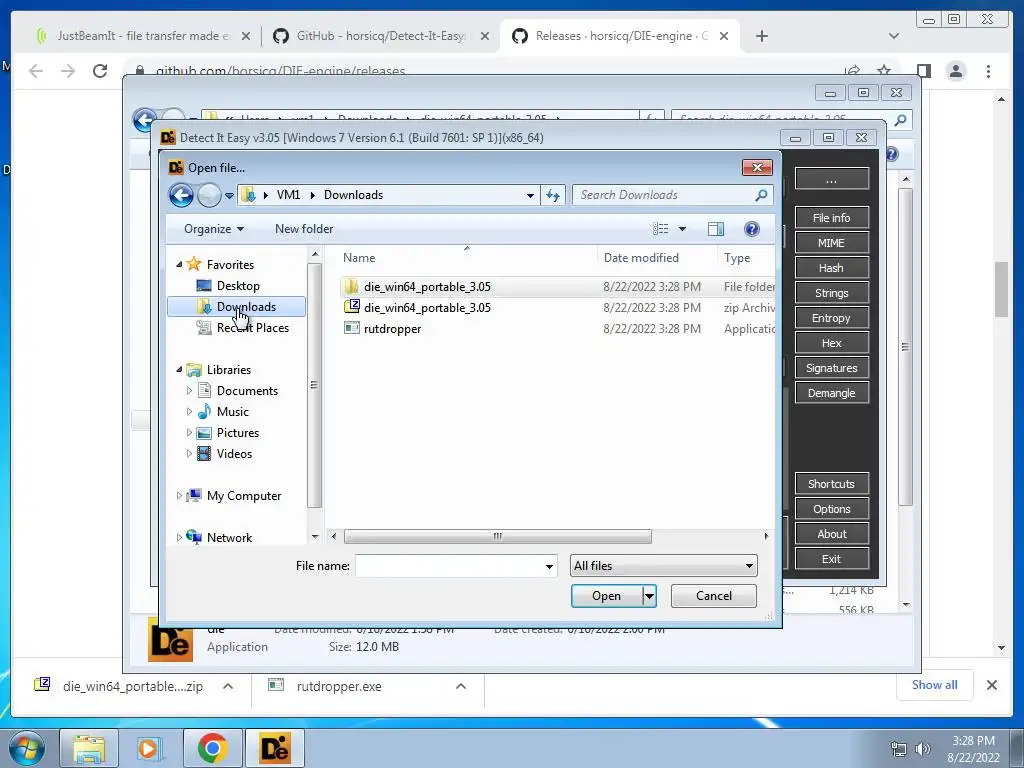Switch to Releases DIE-engine tab
1024x768 pixels.
pos(620,36)
